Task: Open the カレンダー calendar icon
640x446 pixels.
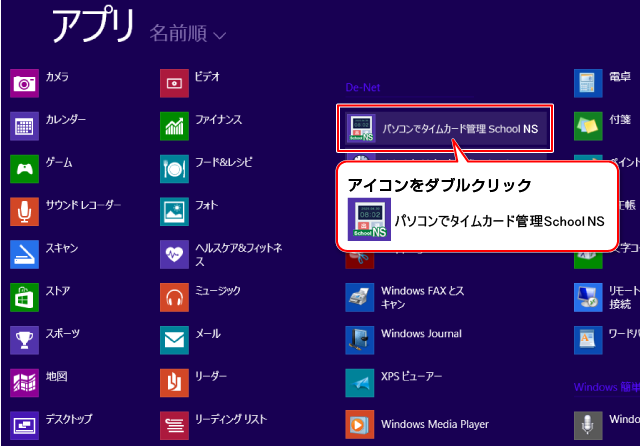Action: coord(24,126)
